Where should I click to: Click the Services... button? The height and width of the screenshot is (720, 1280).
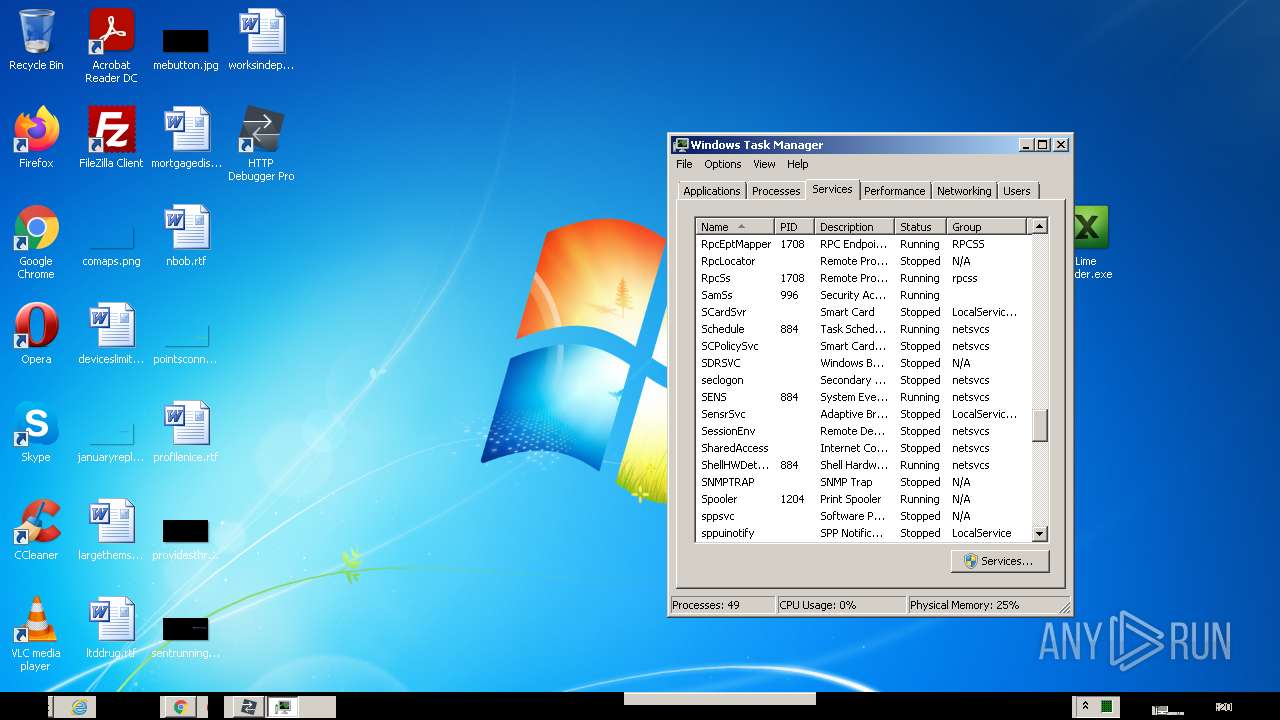(x=999, y=561)
